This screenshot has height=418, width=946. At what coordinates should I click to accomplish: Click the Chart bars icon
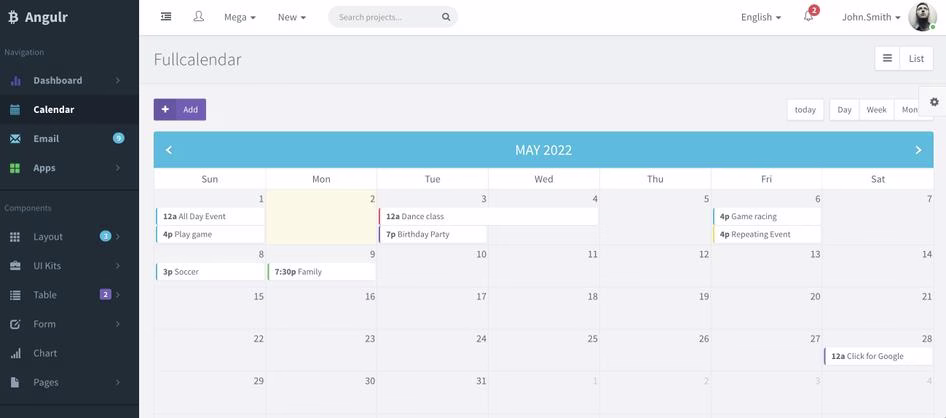coord(16,353)
